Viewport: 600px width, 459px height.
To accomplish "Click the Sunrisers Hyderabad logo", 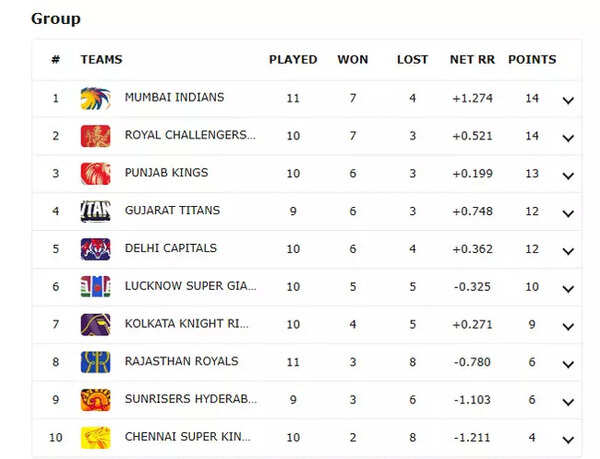I will pyautogui.click(x=96, y=400).
